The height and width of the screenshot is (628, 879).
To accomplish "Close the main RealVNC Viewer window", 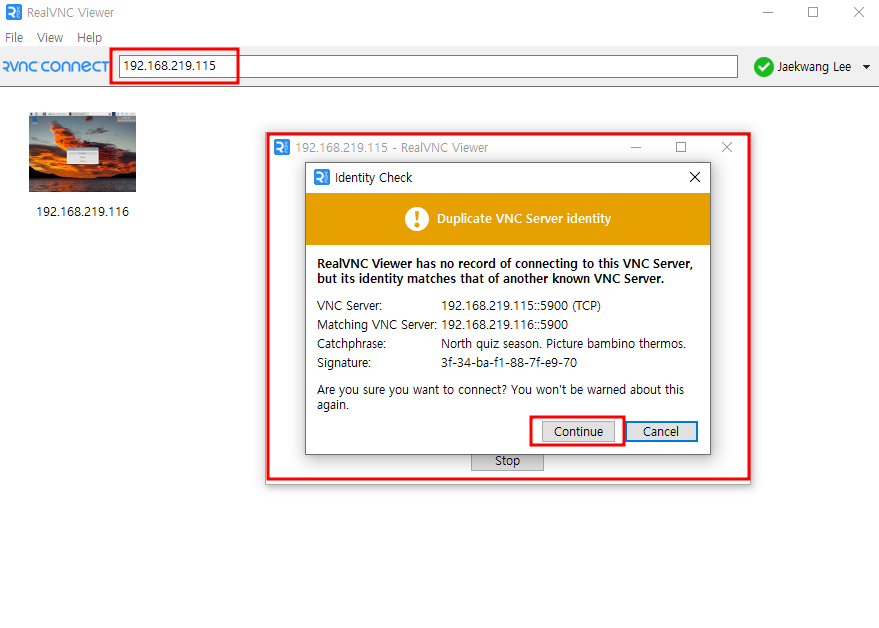I will (859, 12).
